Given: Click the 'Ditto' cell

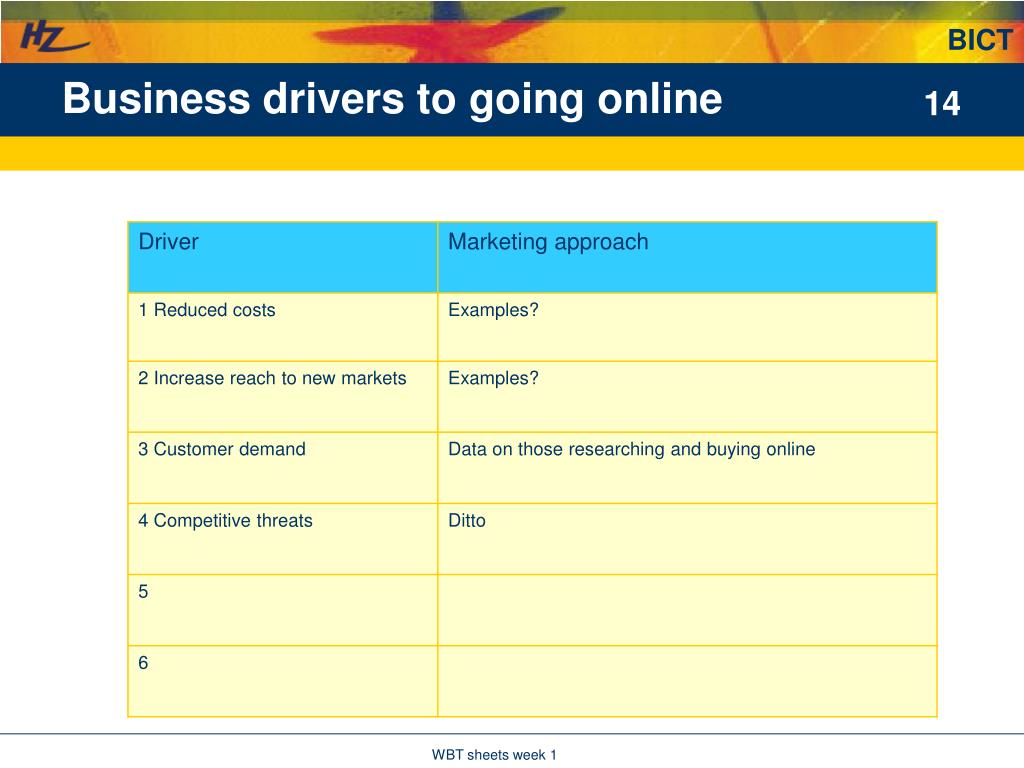Looking at the screenshot, I should [687, 539].
